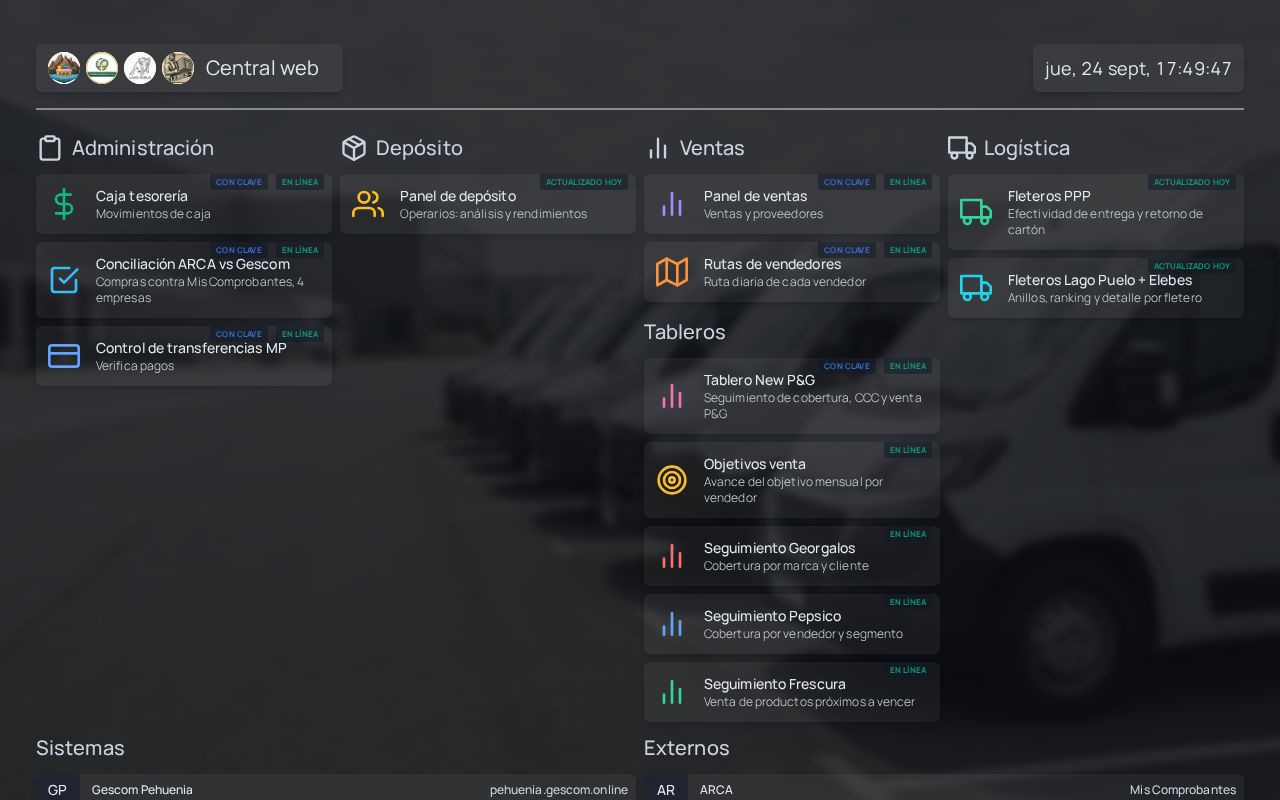Open Seguimiento Pepsico dashboard

792,624
